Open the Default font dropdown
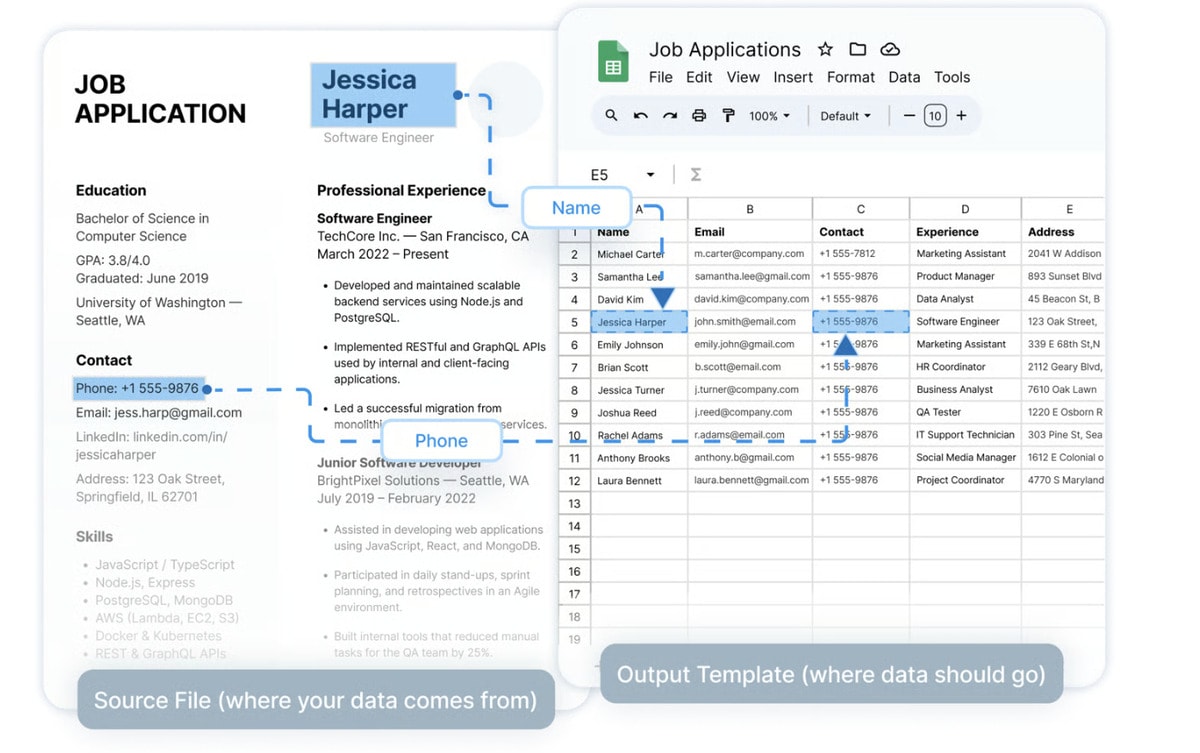The width and height of the screenshot is (1200, 753). coord(845,116)
